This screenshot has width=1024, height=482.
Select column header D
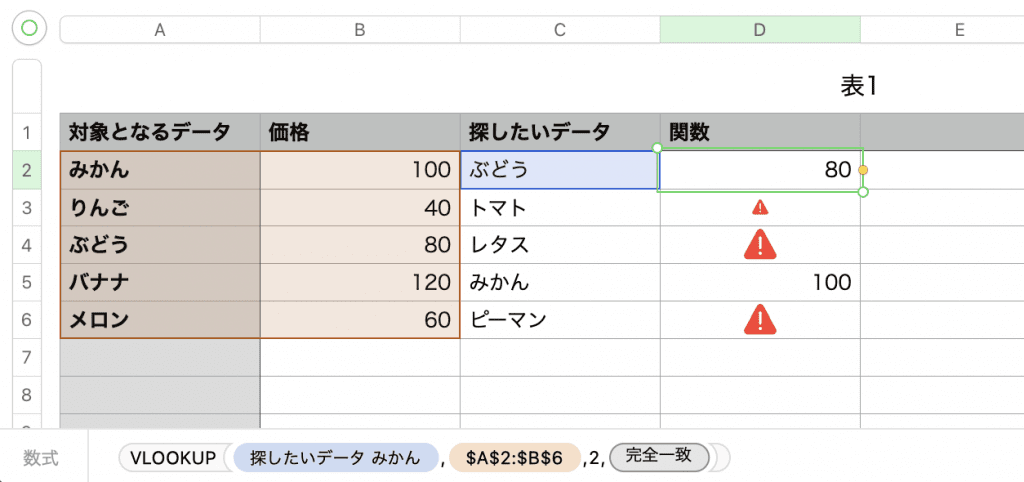pyautogui.click(x=759, y=30)
